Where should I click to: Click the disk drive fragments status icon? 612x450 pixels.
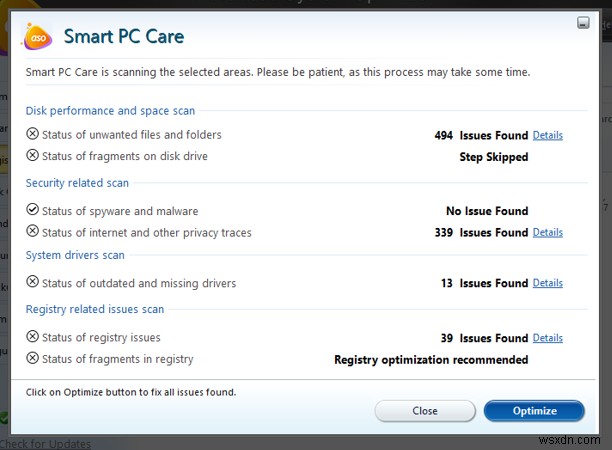pos(32,156)
